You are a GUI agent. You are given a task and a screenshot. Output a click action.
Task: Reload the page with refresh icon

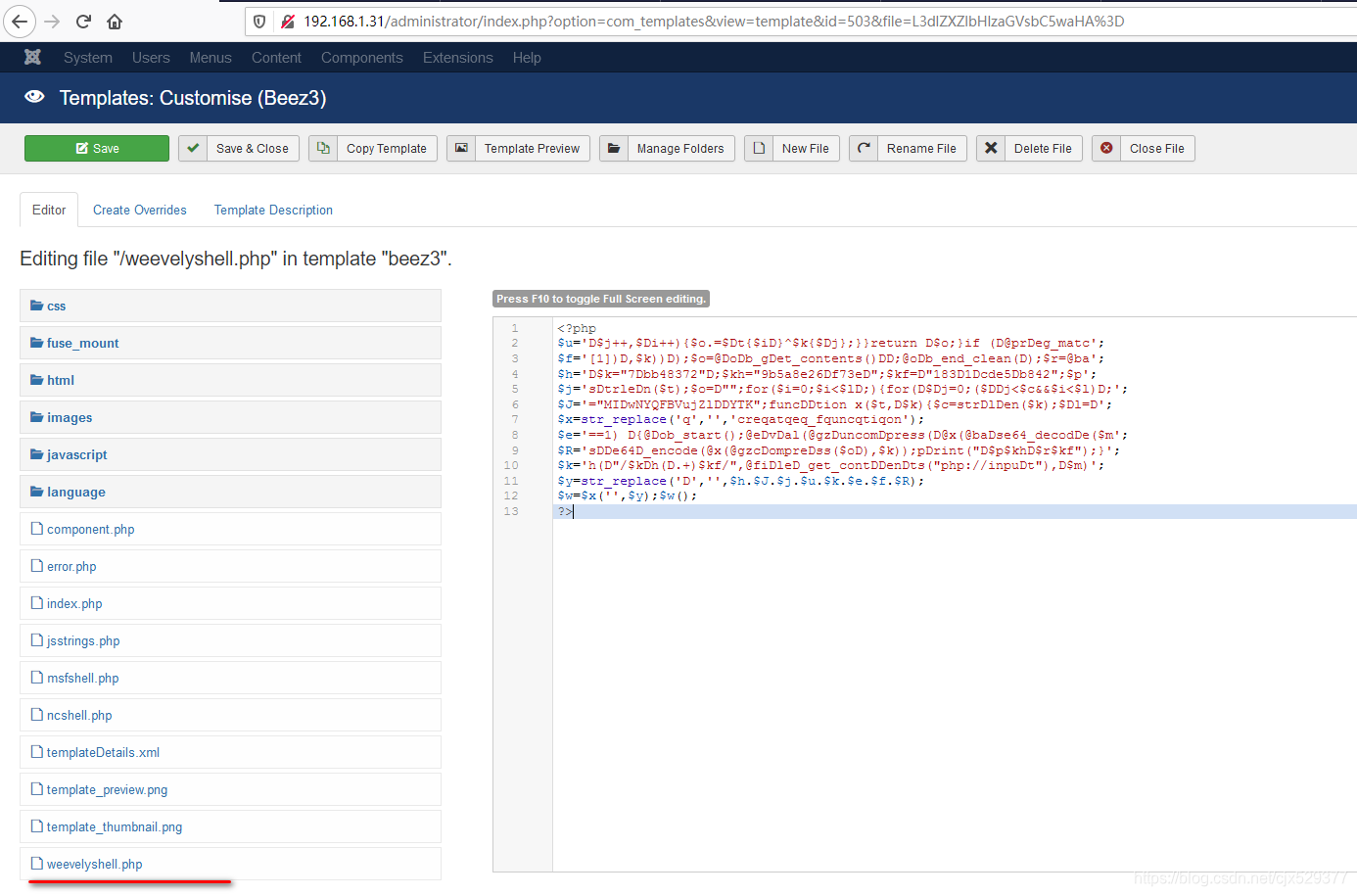coord(83,22)
